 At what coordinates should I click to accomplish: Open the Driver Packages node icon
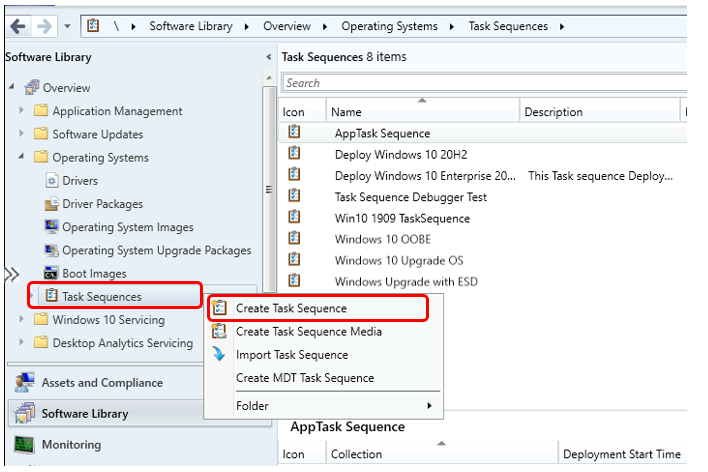pyautogui.click(x=52, y=204)
